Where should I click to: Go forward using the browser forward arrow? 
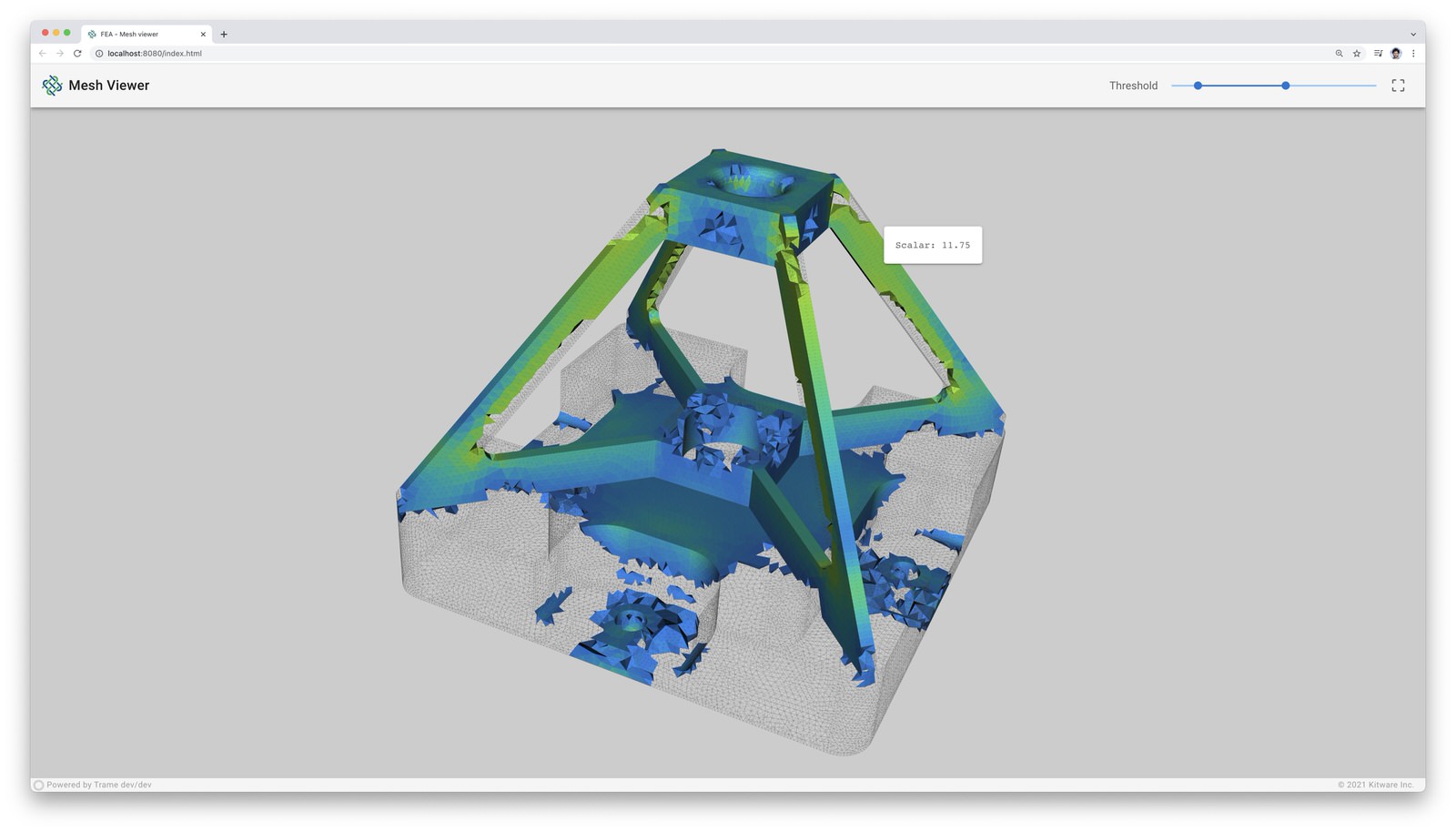point(60,54)
